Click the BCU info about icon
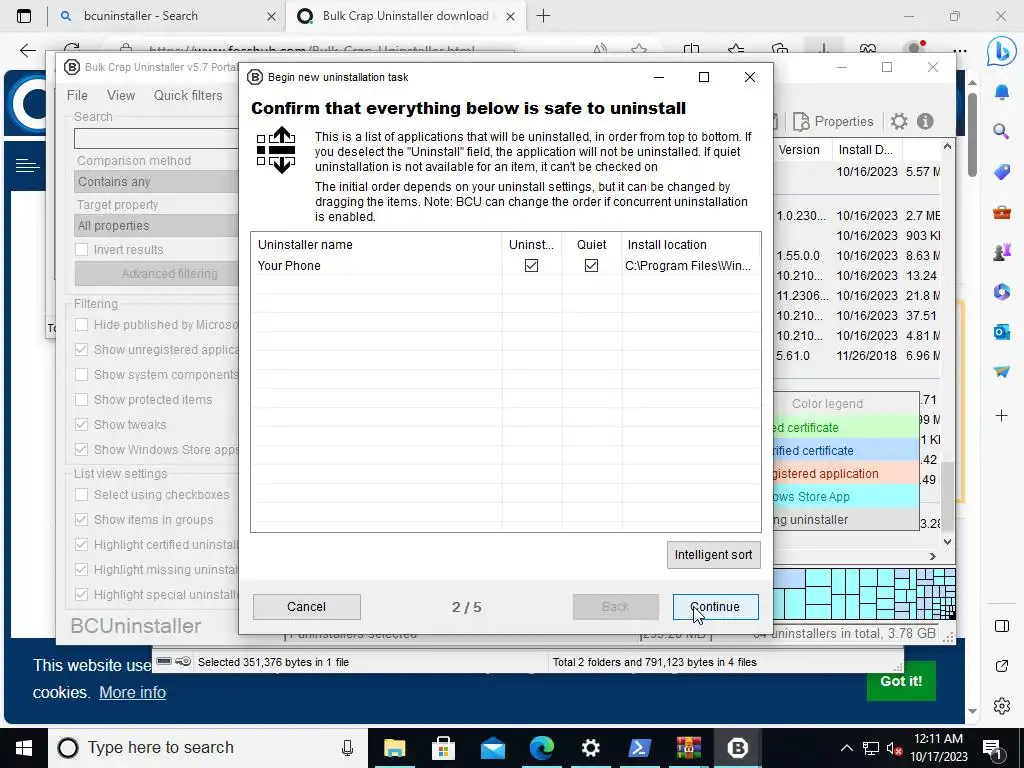Image resolution: width=1024 pixels, height=768 pixels. pyautogui.click(x=925, y=121)
